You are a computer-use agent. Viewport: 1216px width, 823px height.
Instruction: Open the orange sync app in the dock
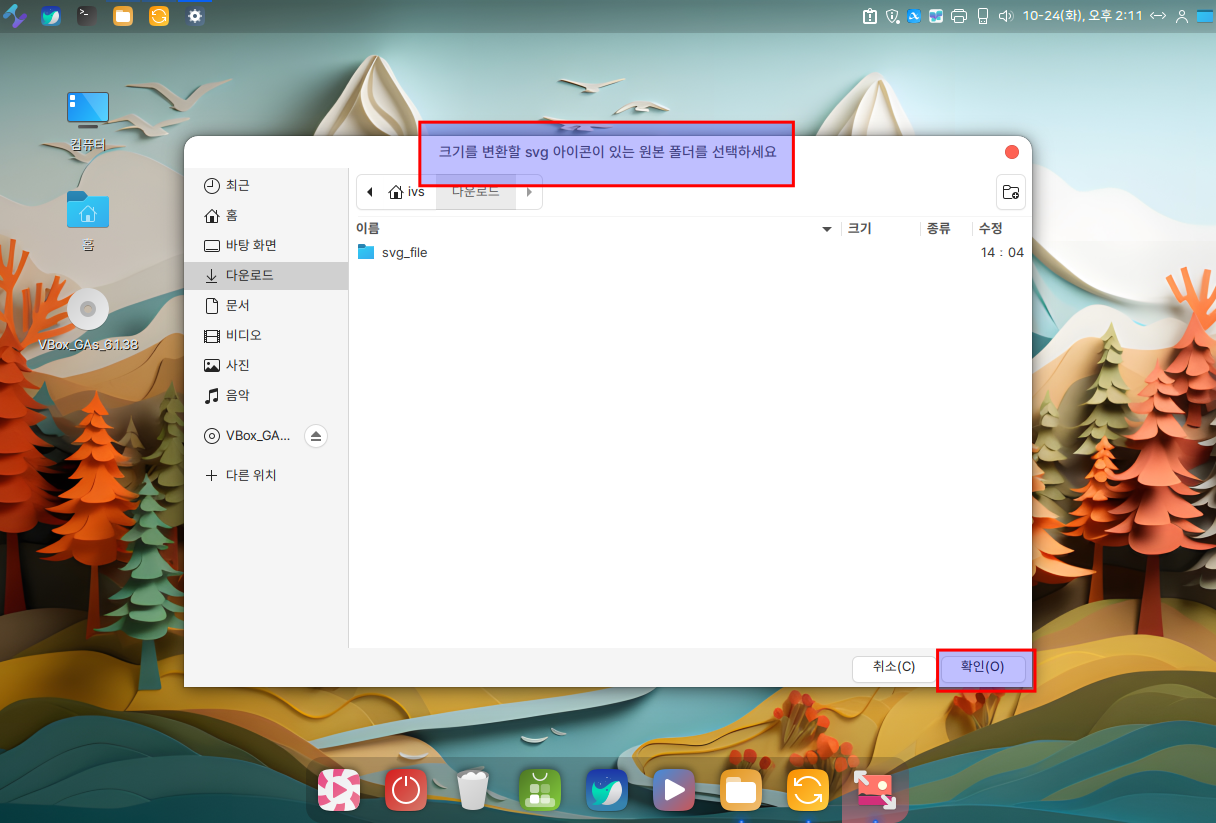808,790
